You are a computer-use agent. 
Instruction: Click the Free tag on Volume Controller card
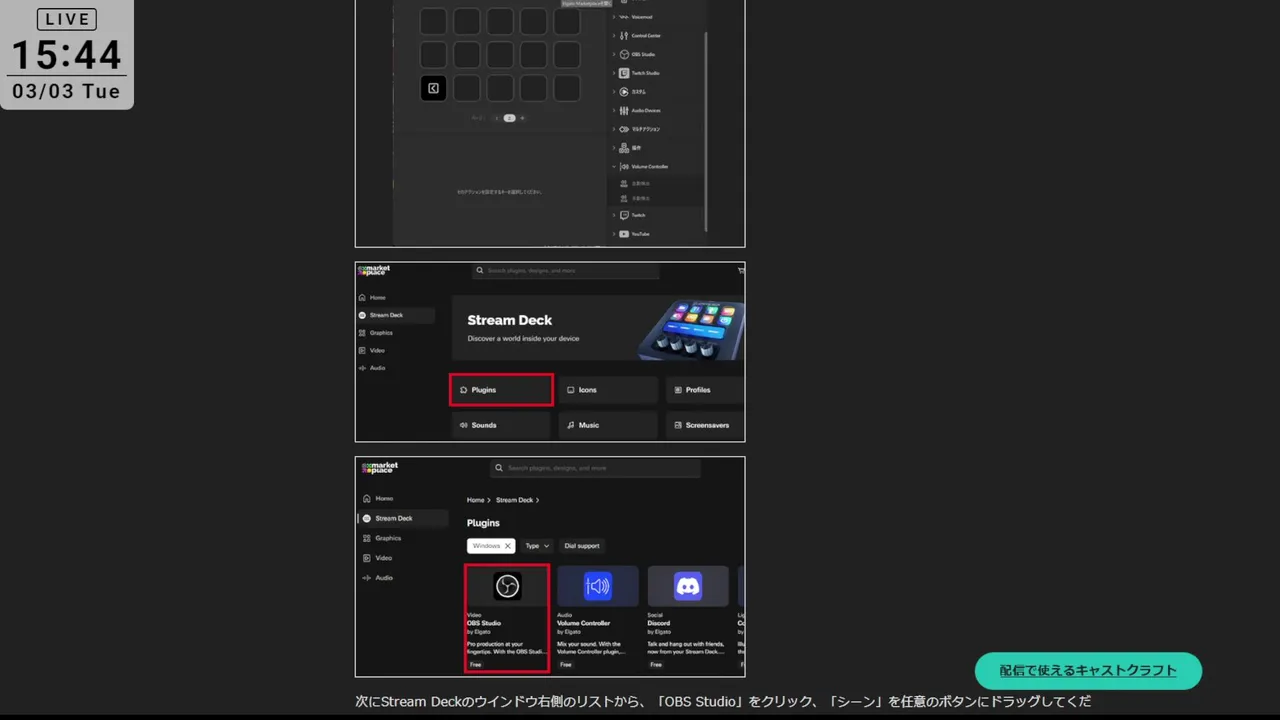(x=566, y=664)
